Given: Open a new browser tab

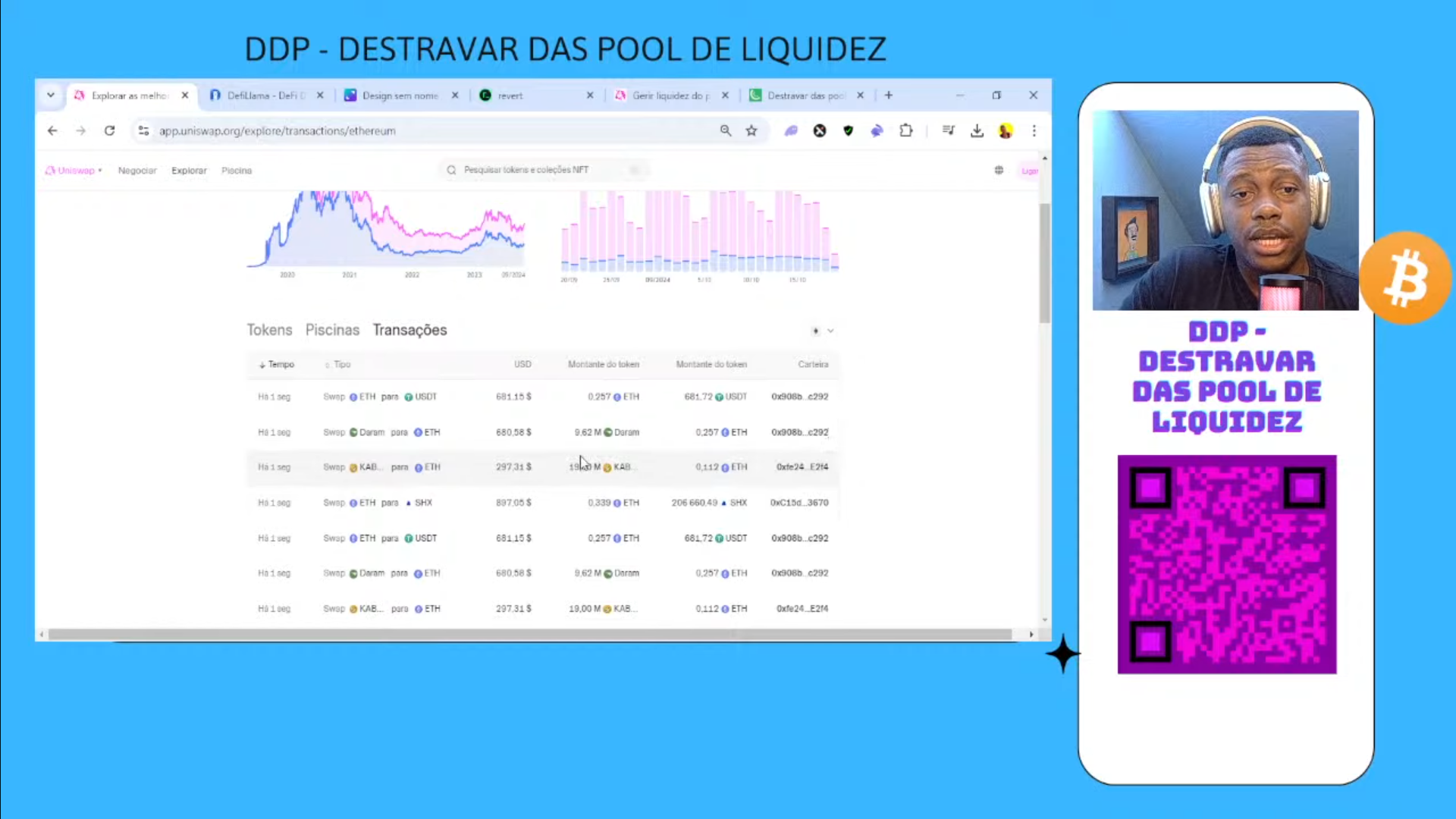Looking at the screenshot, I should pyautogui.click(x=889, y=95).
